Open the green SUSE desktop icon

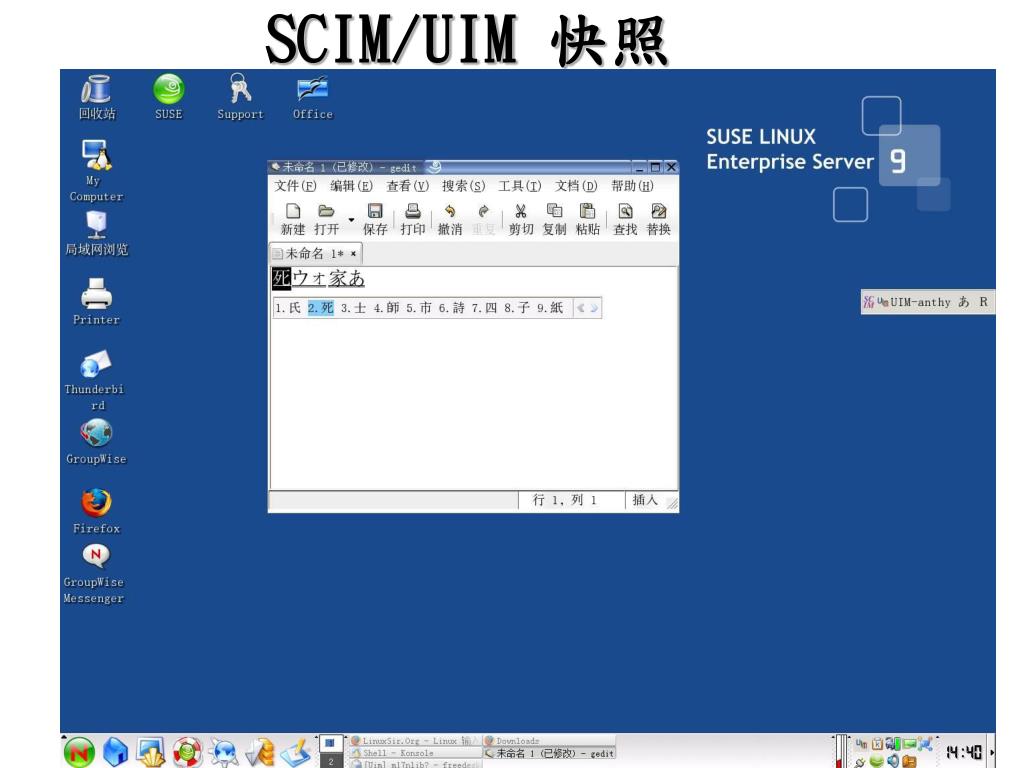point(168,96)
